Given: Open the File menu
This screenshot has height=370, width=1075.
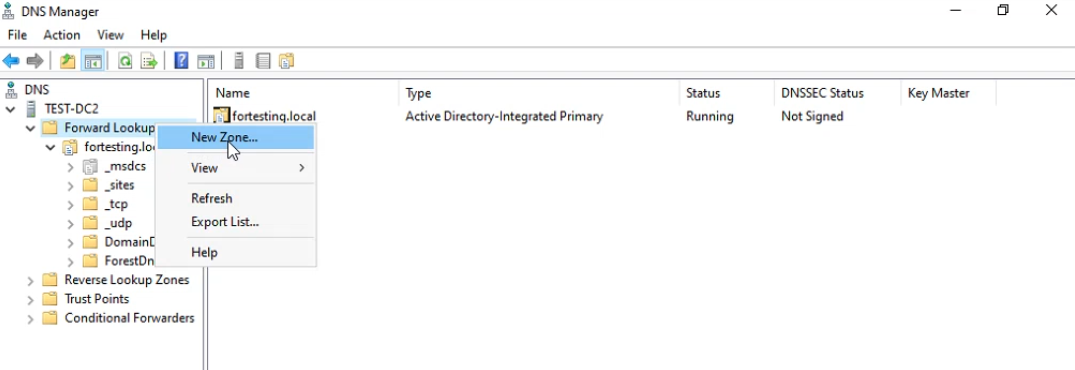Looking at the screenshot, I should point(17,35).
